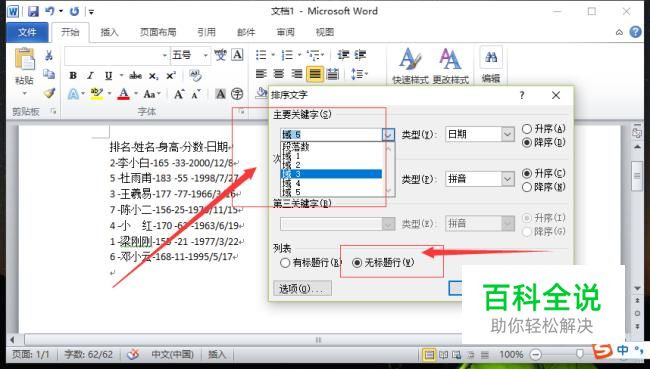Apply superscript formatting
Screen dimensions: 650x369
tap(171, 75)
